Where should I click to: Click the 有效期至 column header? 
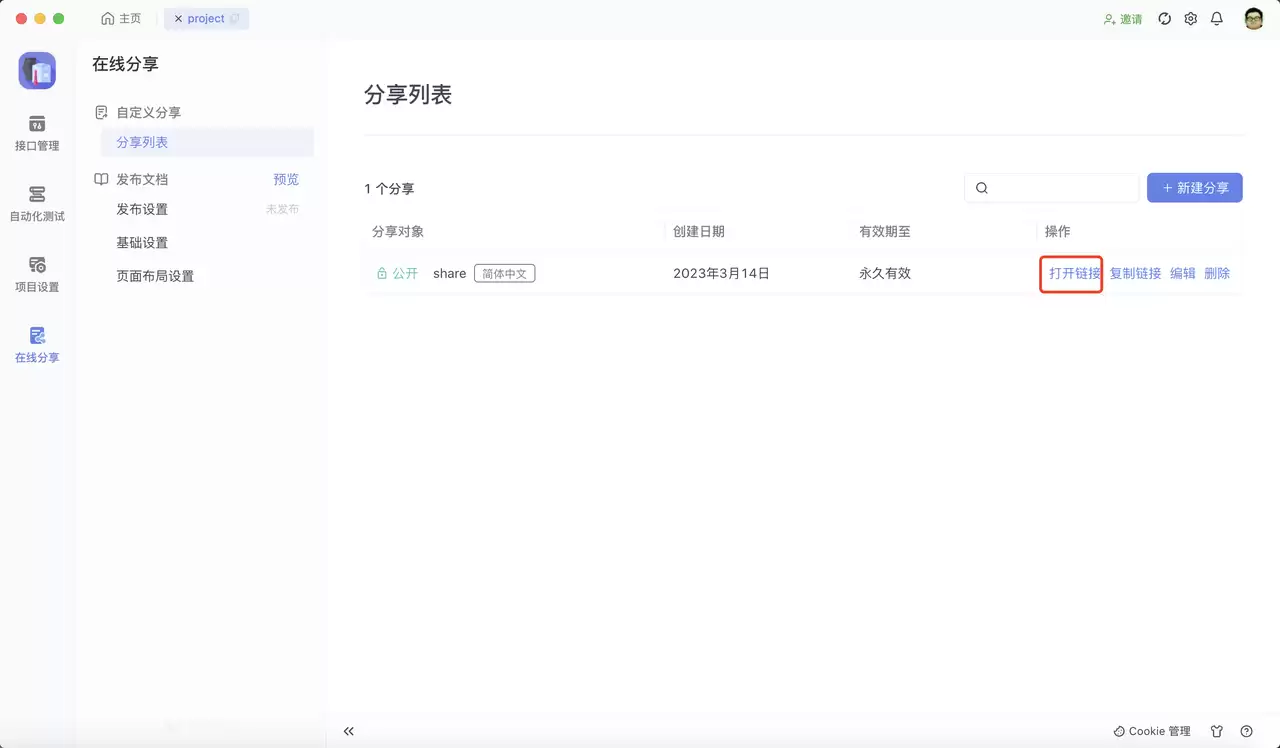pos(885,231)
